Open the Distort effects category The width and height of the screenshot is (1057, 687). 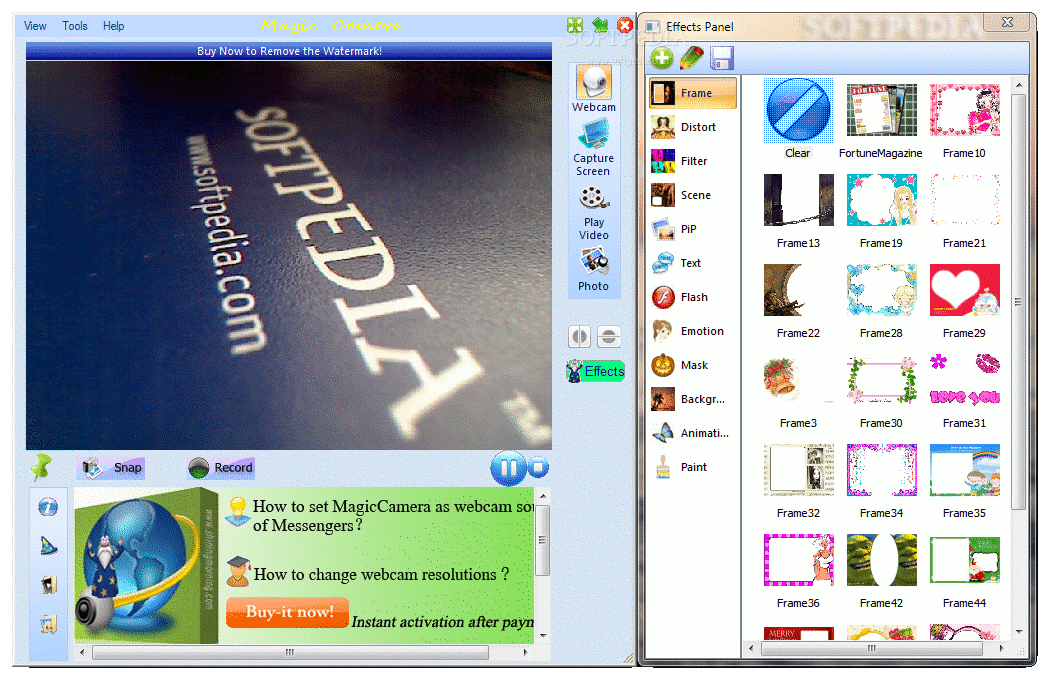pyautogui.click(x=693, y=127)
